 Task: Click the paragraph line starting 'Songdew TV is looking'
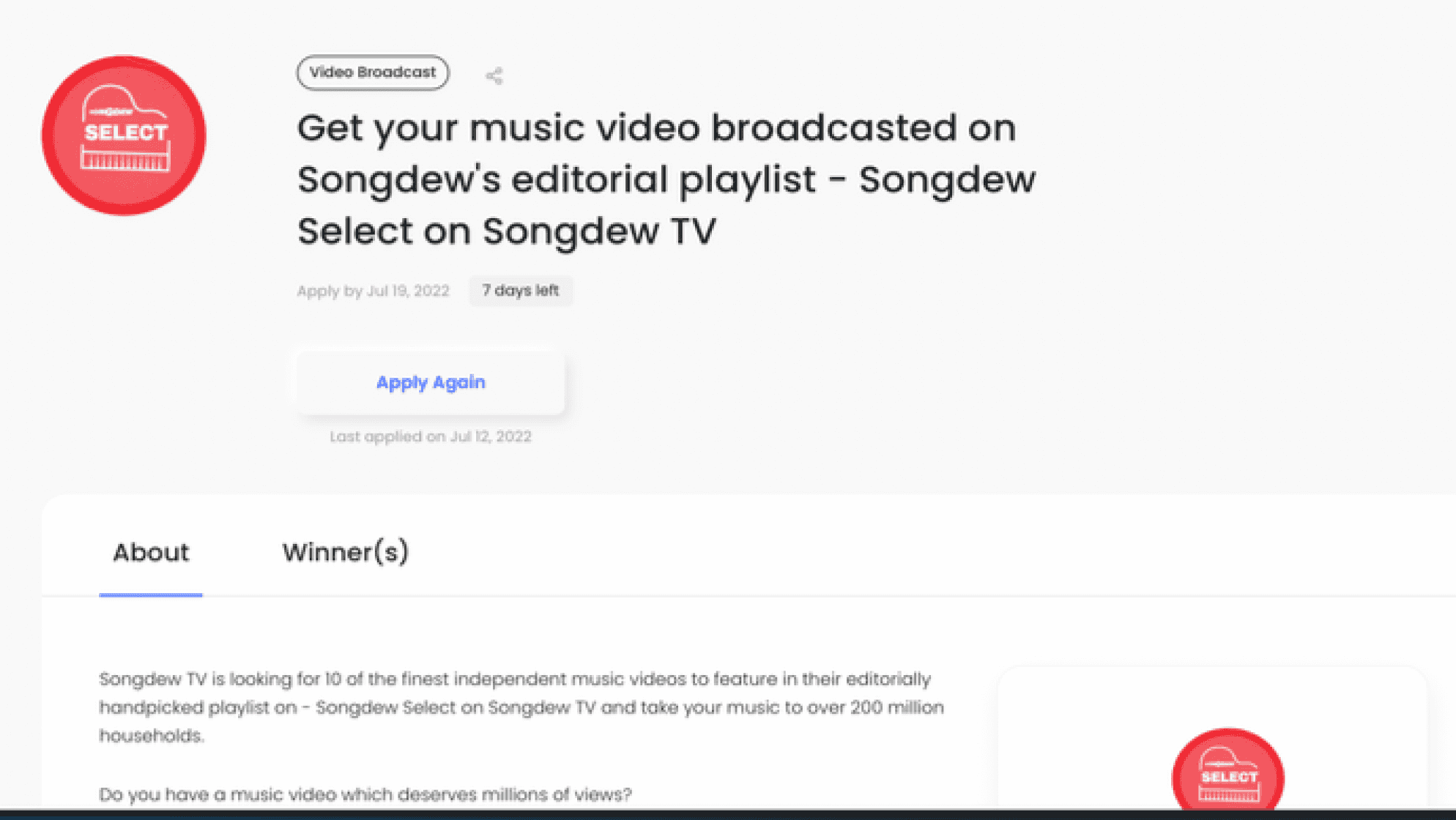tap(515, 679)
